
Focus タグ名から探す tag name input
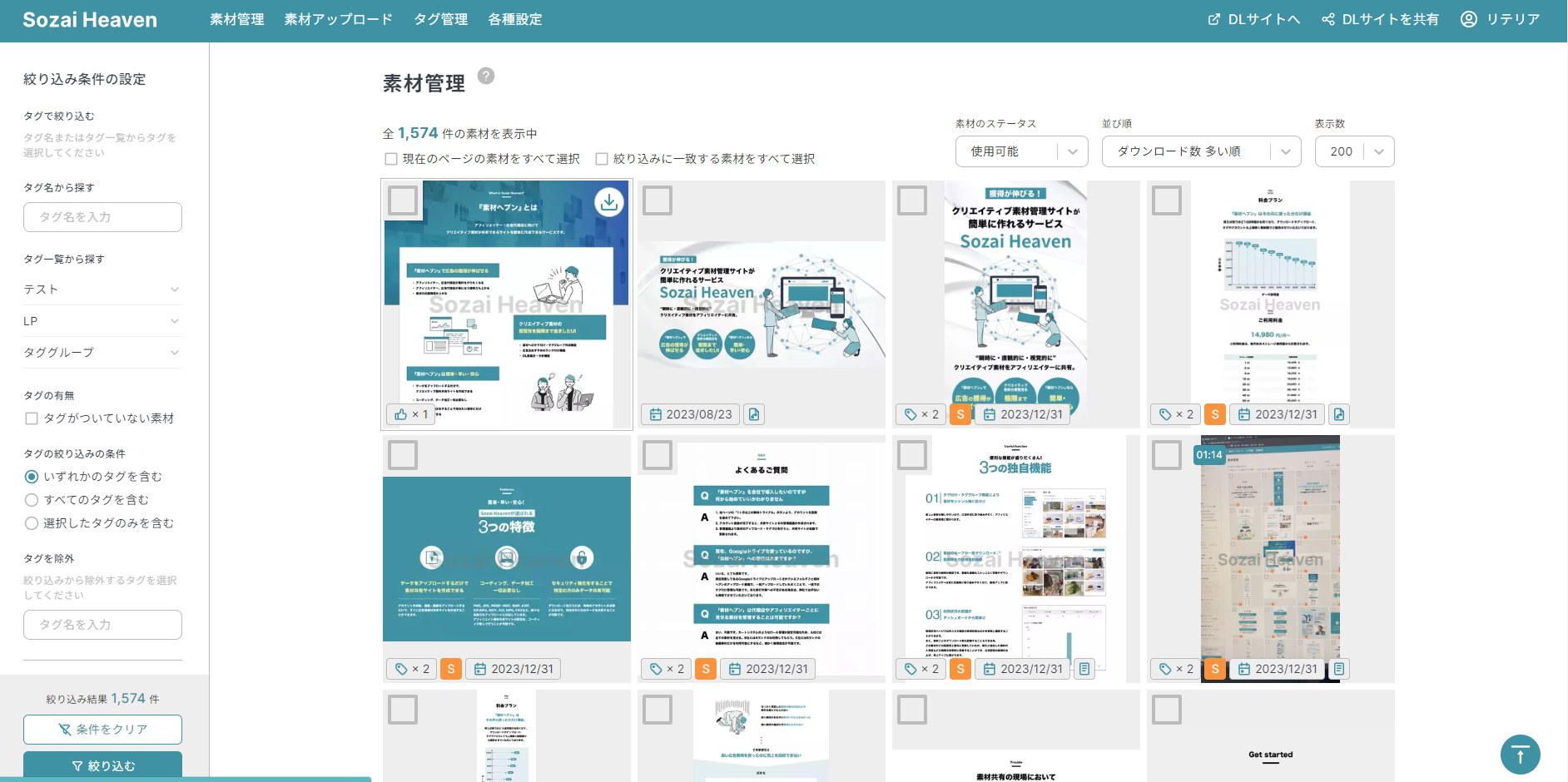click(x=102, y=217)
